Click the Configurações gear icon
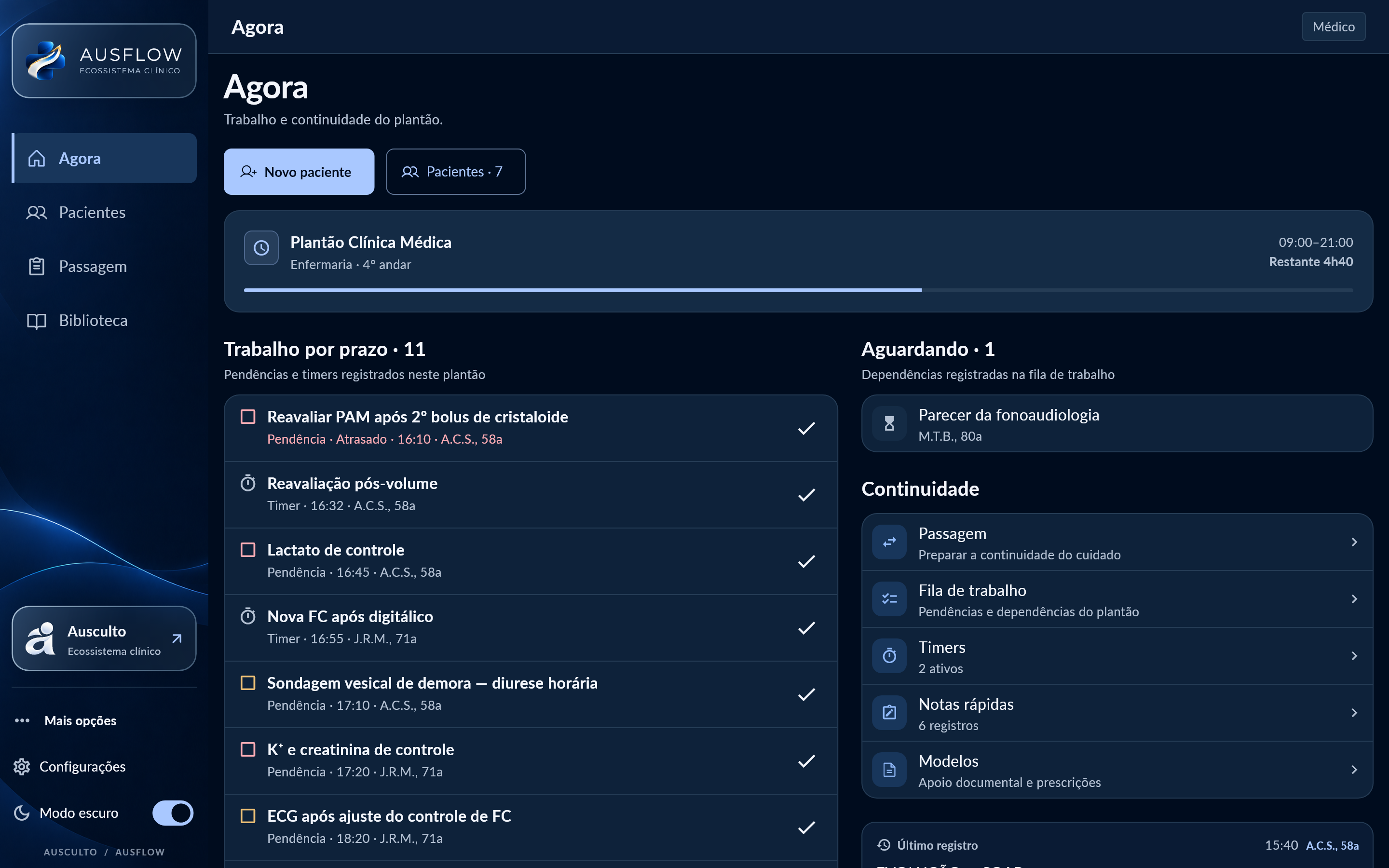Screen dimensions: 1389x868 point(22,767)
